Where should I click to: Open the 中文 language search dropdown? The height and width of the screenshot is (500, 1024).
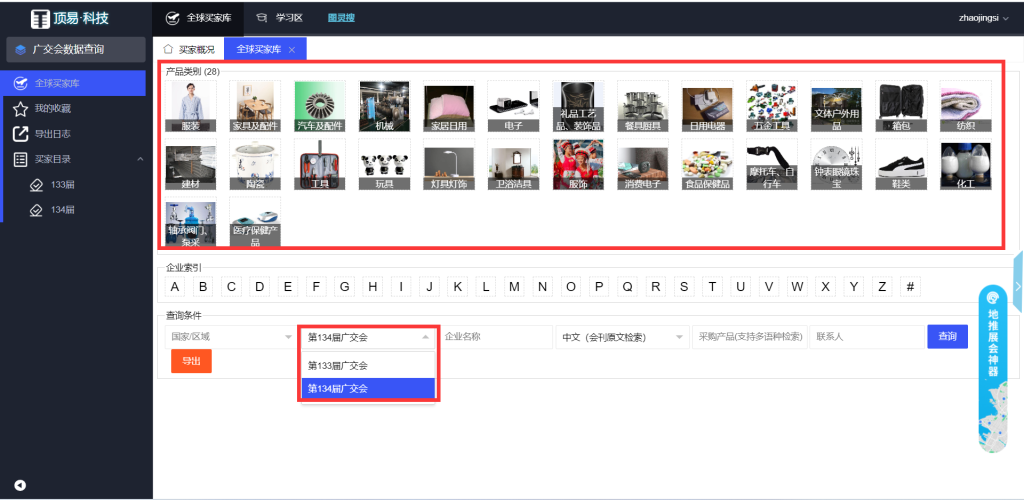pos(622,337)
